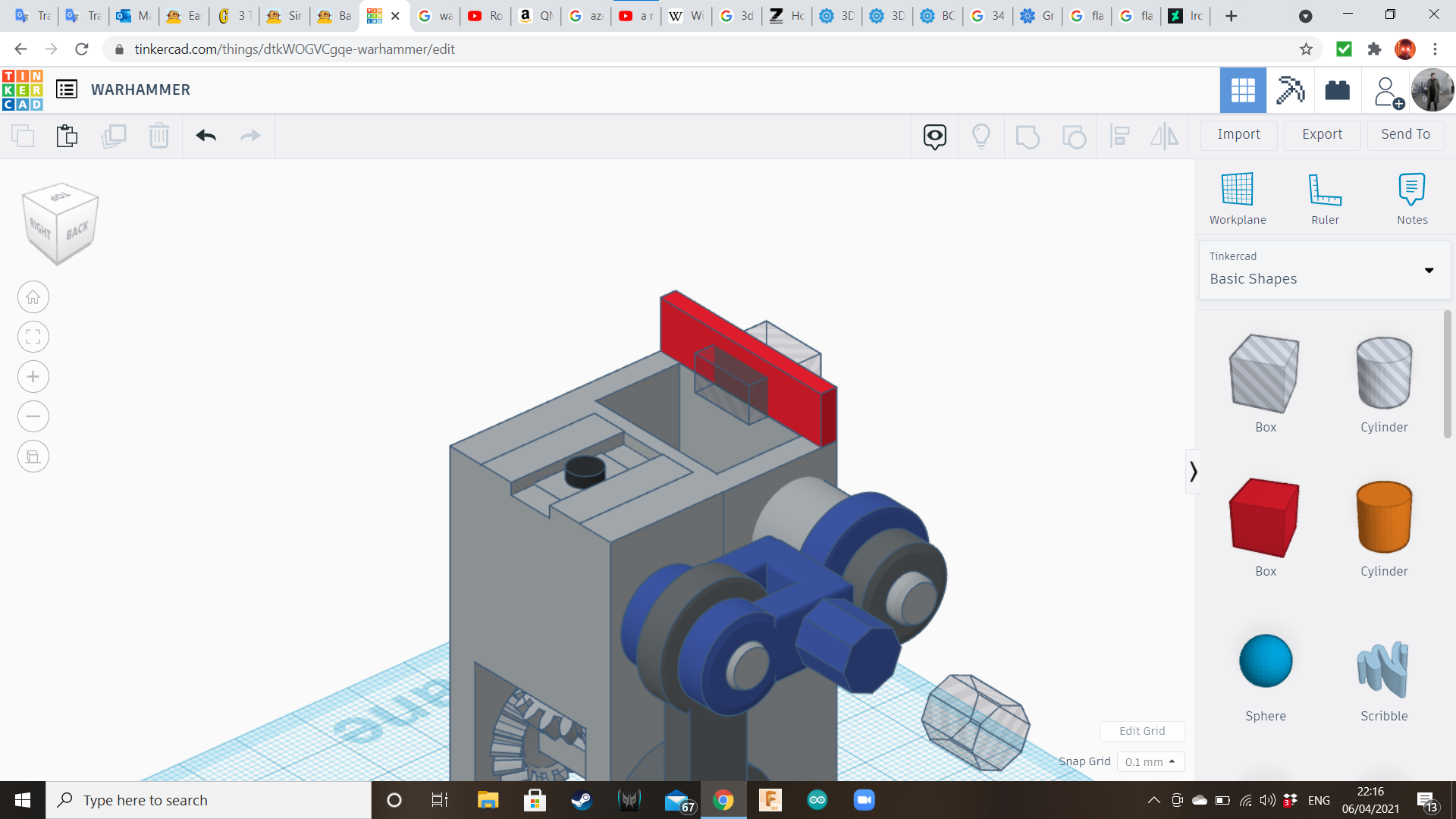Switch to the YouTube Ro browser tab
This screenshot has width=1456, height=819.
click(485, 16)
